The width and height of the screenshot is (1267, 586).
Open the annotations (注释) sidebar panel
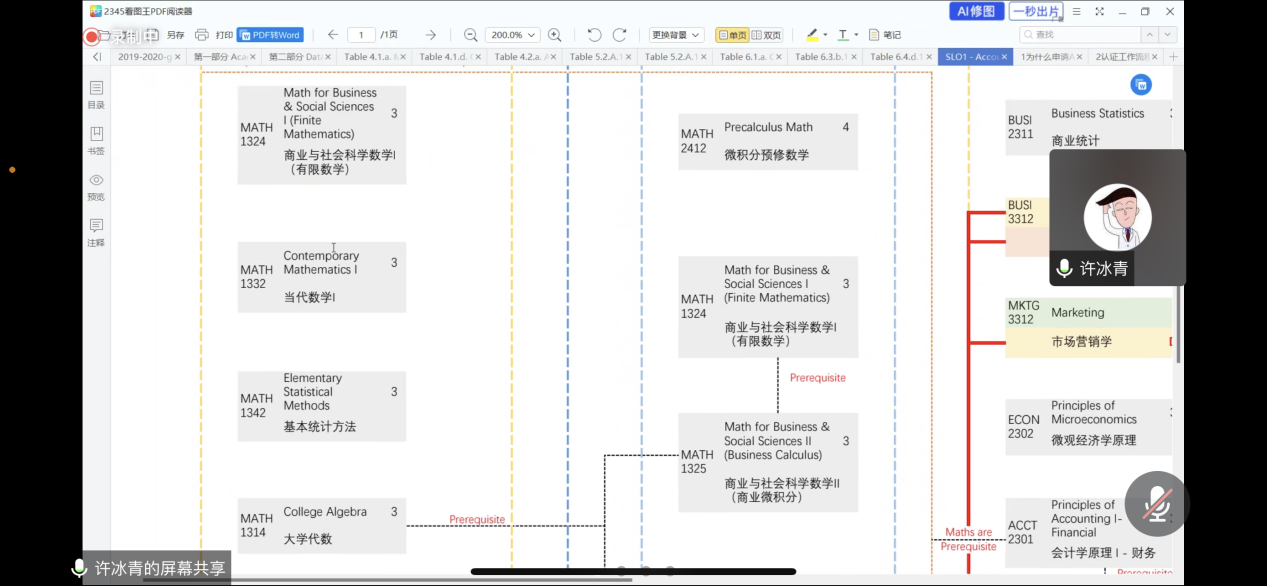[96, 231]
